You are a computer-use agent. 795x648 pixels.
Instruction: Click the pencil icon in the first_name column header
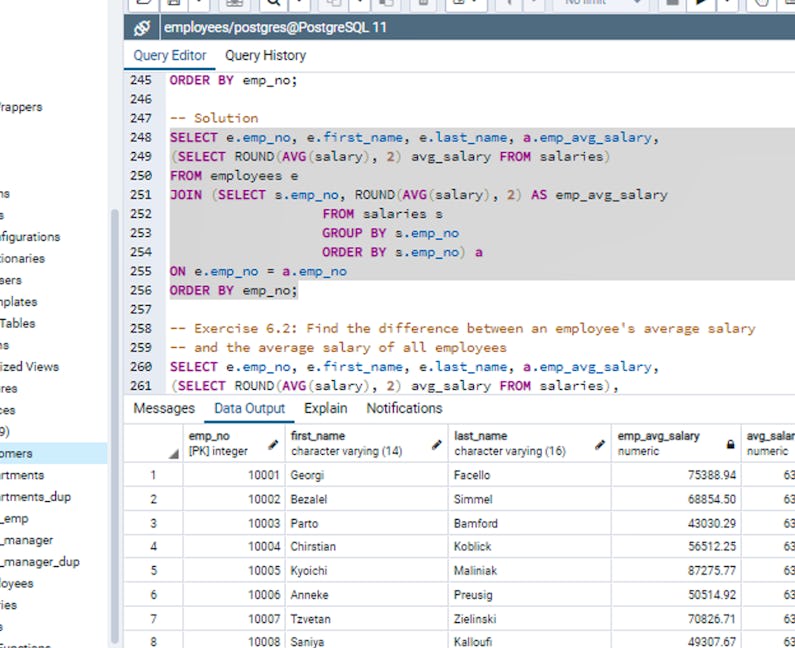click(x=437, y=445)
